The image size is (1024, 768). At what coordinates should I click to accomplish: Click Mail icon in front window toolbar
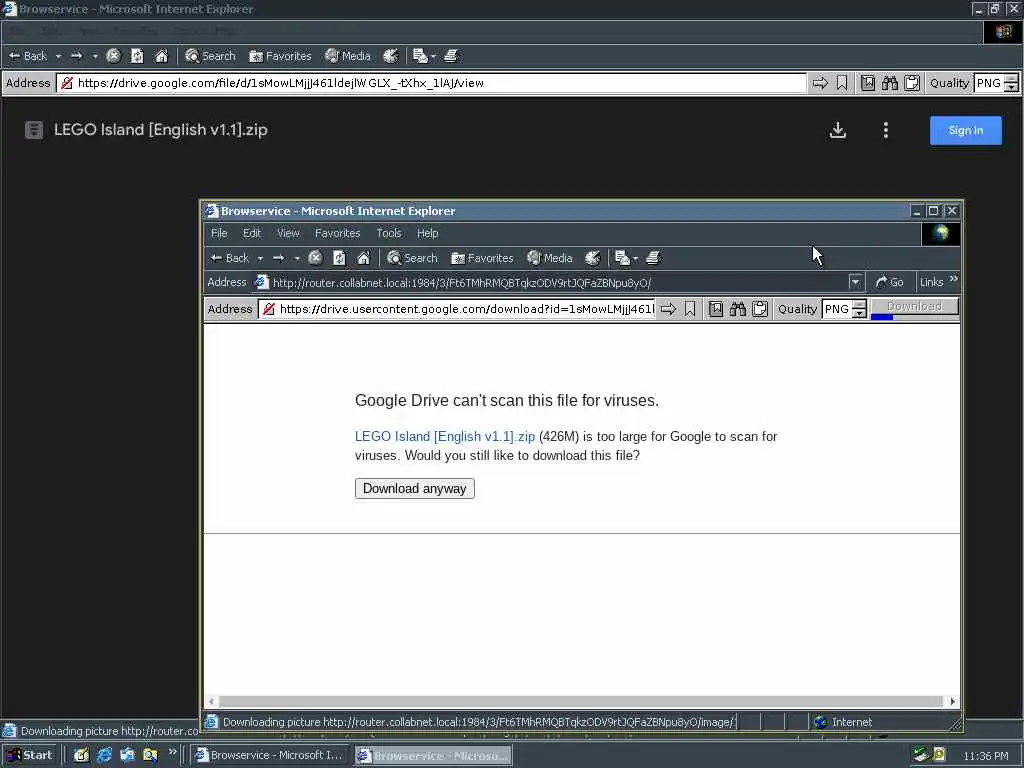622,258
